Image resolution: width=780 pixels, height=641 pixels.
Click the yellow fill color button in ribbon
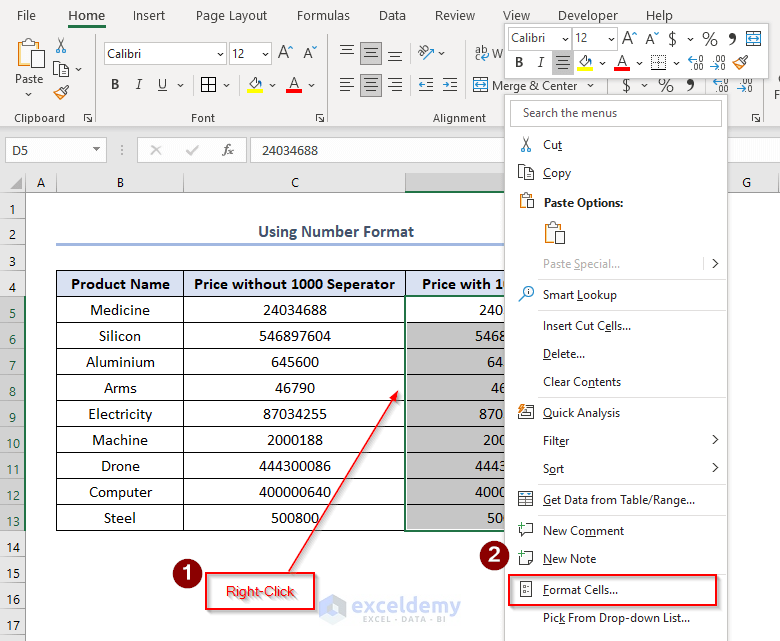click(256, 85)
